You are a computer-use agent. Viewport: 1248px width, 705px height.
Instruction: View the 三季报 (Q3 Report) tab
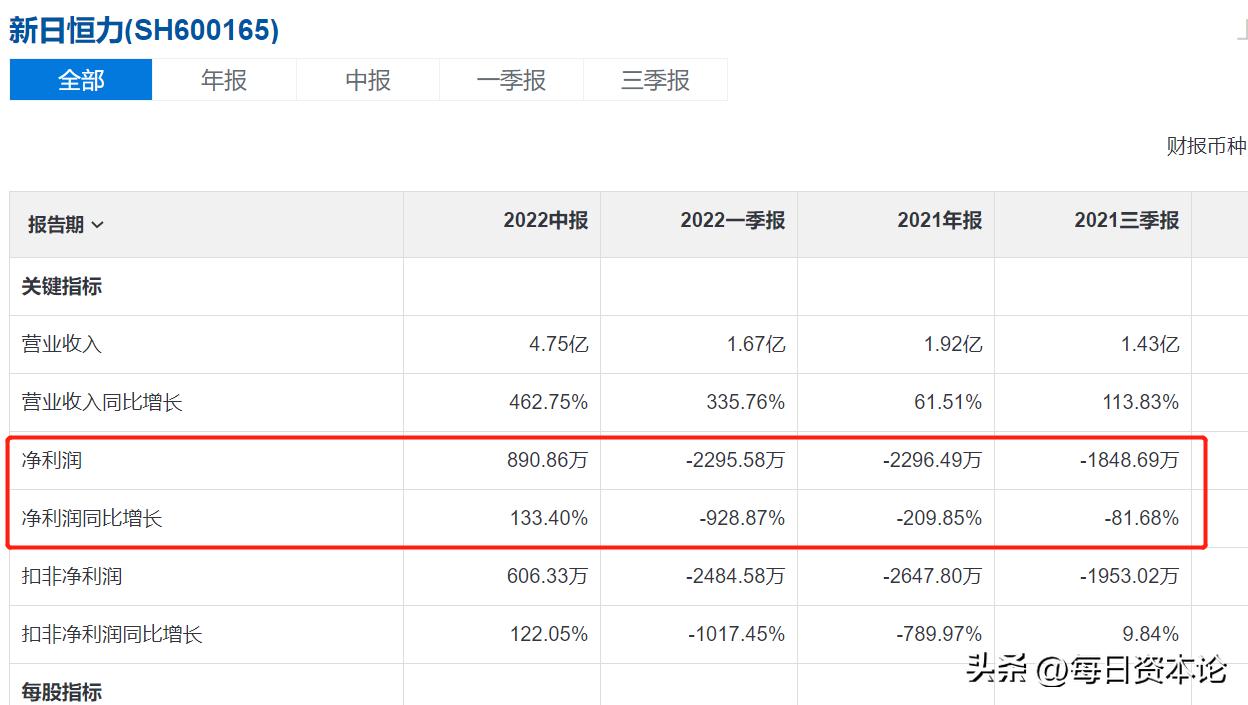point(655,80)
